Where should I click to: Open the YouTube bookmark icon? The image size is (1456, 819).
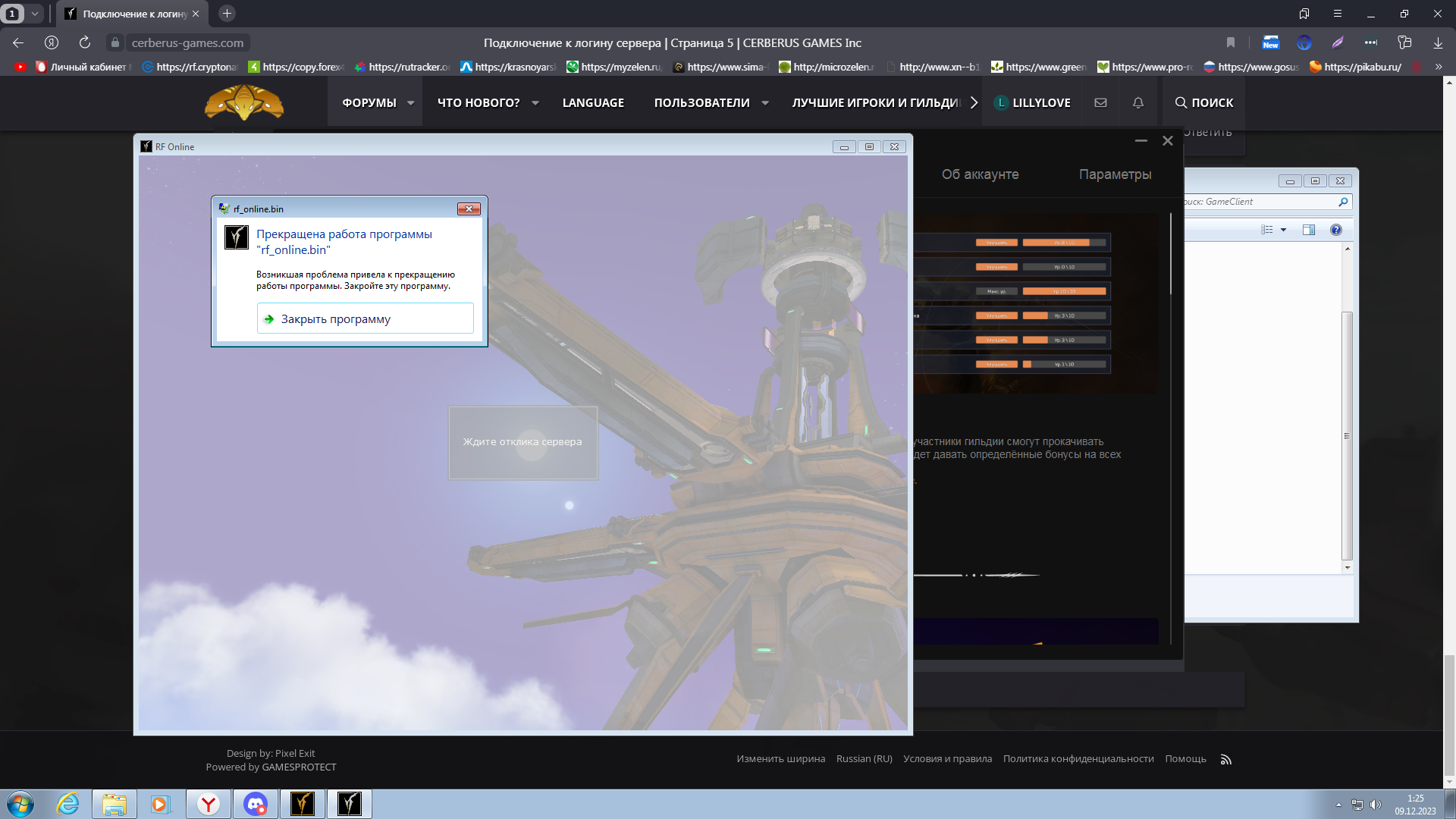click(20, 67)
